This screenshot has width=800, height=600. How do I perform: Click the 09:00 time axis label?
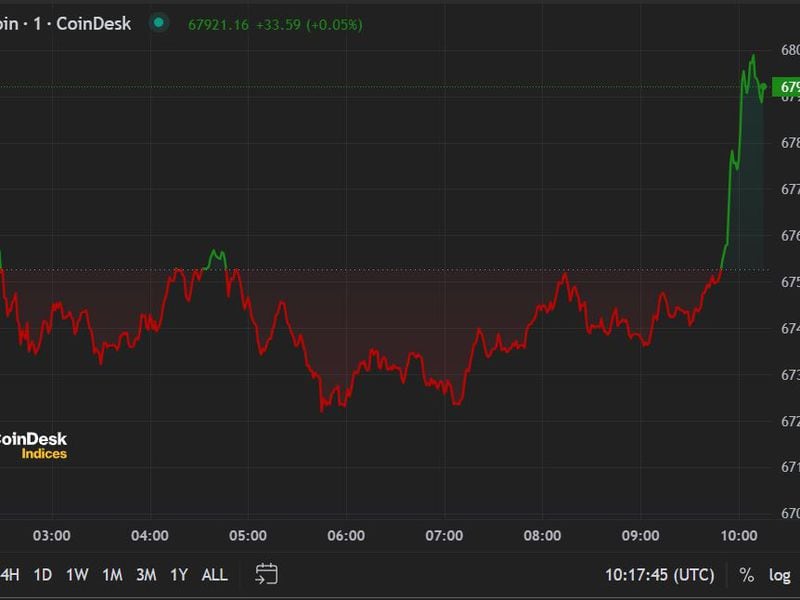640,536
